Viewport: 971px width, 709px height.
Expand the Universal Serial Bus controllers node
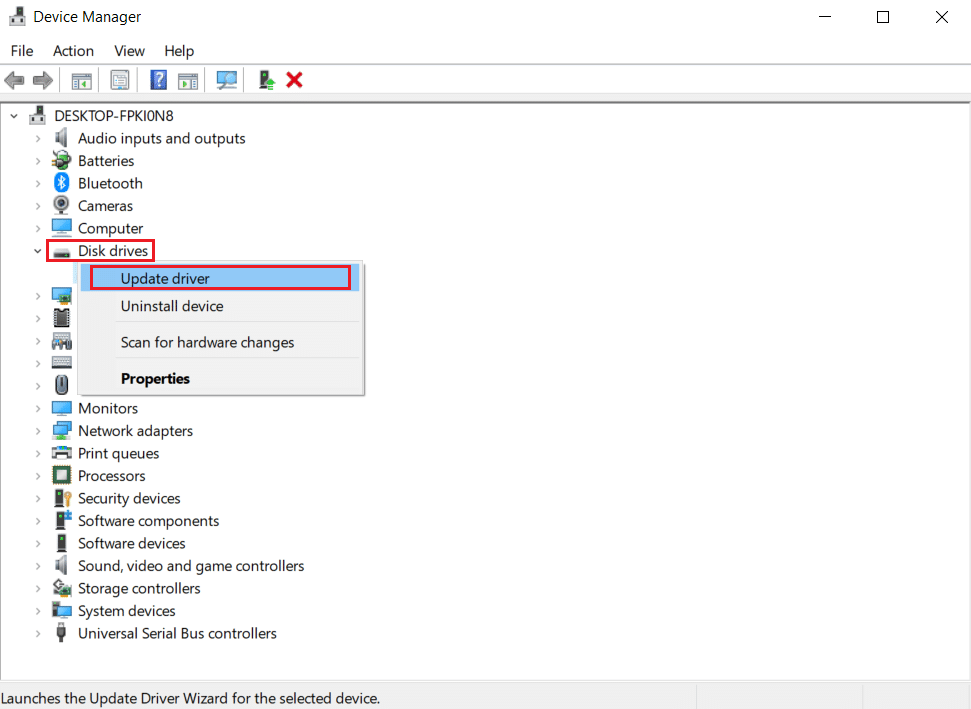click(38, 633)
